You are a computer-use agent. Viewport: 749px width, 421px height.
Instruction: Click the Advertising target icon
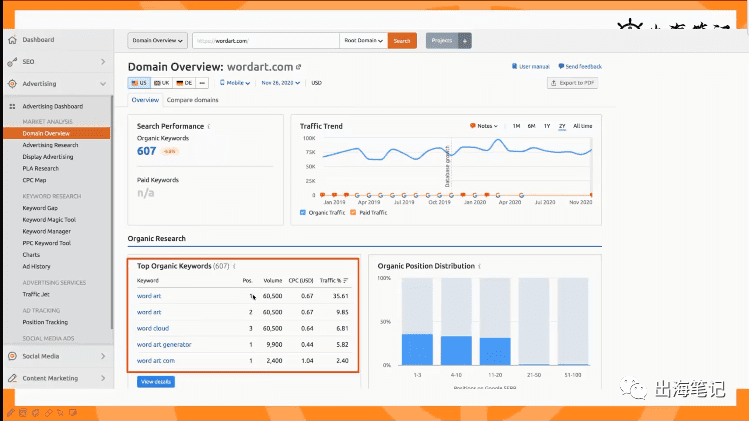[x=12, y=84]
